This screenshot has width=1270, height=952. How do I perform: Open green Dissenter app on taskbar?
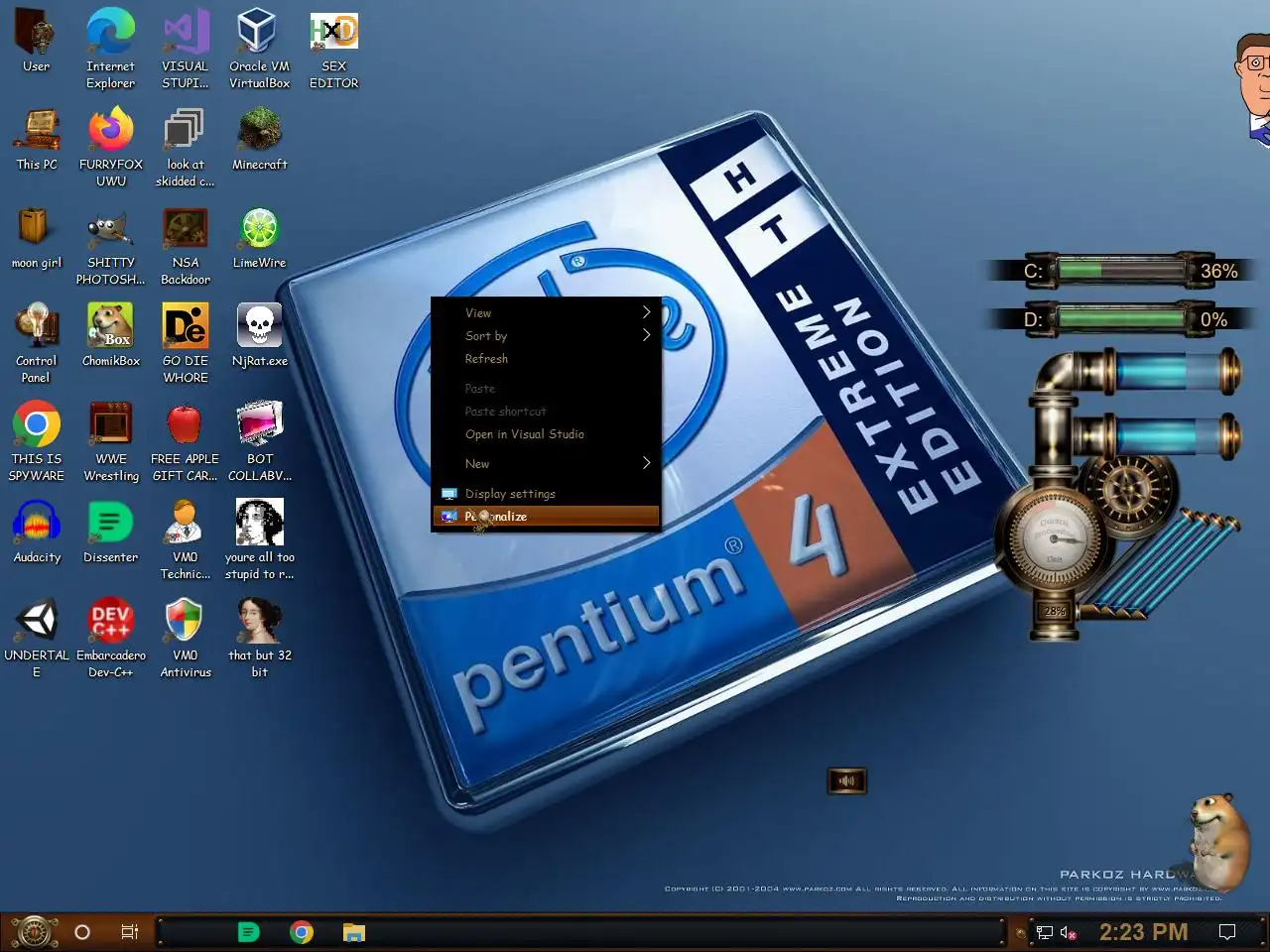tap(249, 932)
